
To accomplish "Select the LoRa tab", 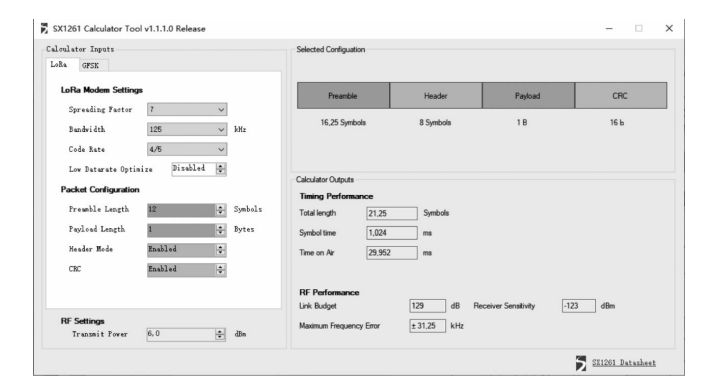I will 62,64.
